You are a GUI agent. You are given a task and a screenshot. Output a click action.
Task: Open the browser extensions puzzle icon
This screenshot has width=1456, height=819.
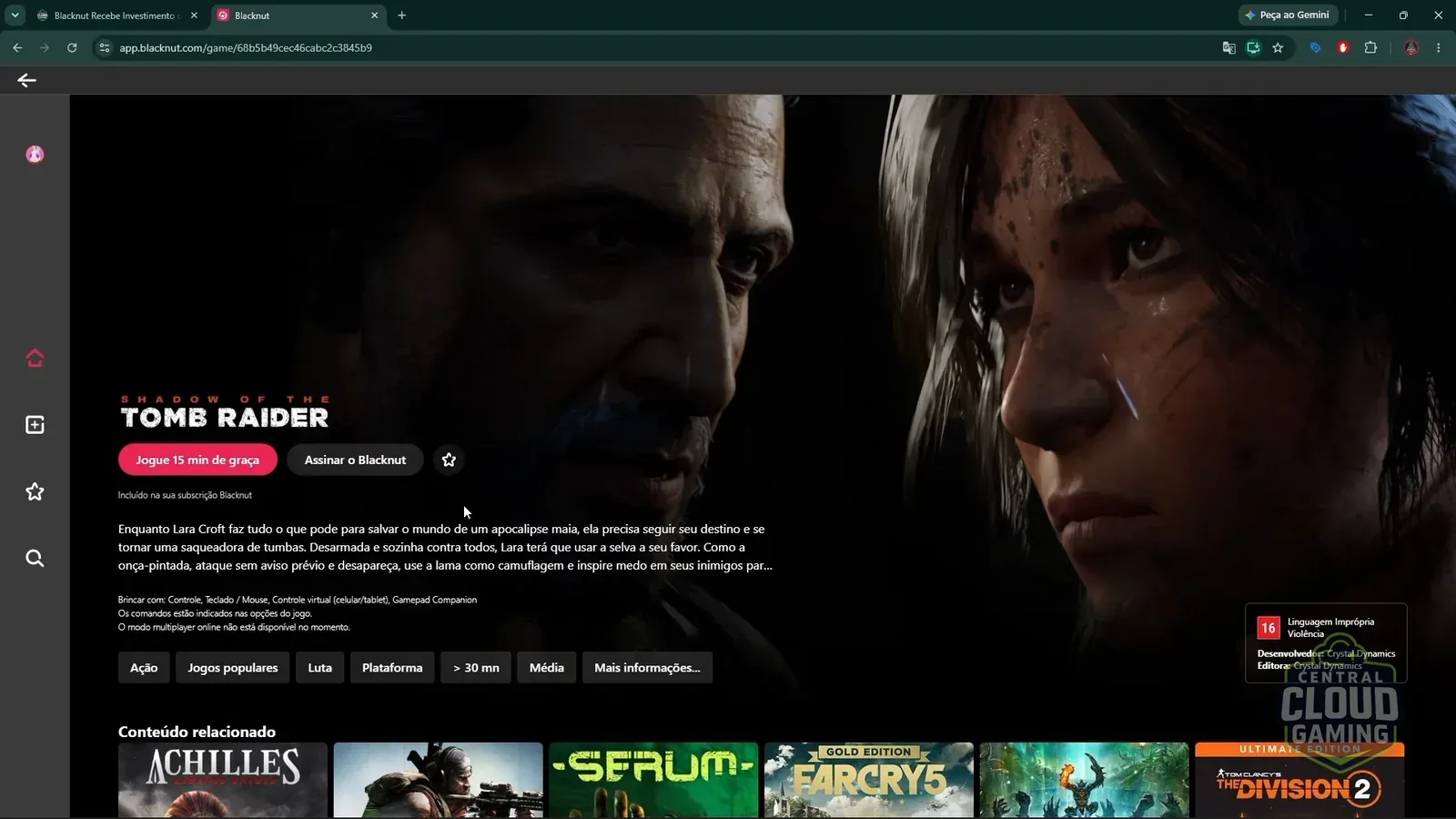pos(1370,47)
